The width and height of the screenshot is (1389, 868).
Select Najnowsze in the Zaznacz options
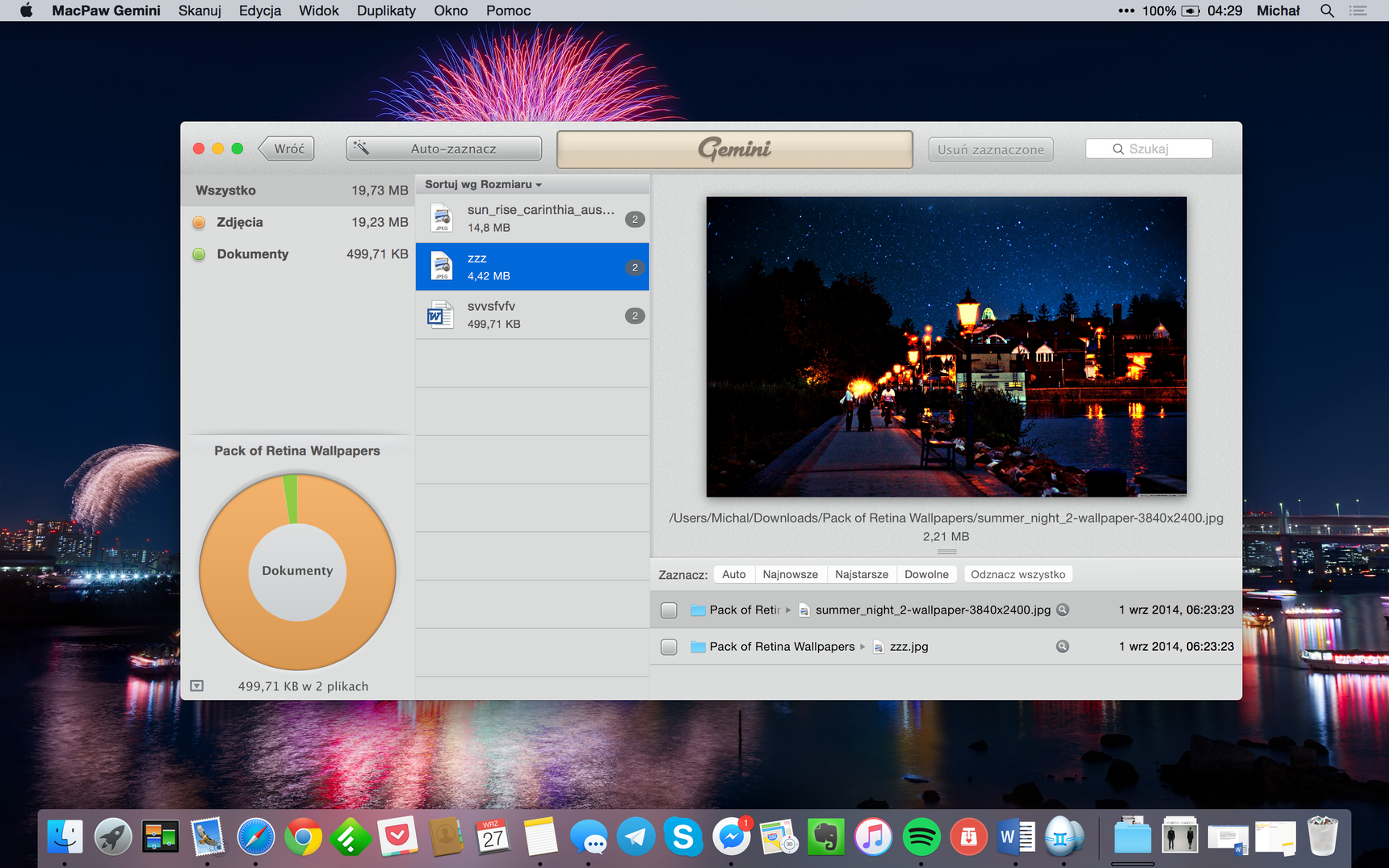coord(790,574)
